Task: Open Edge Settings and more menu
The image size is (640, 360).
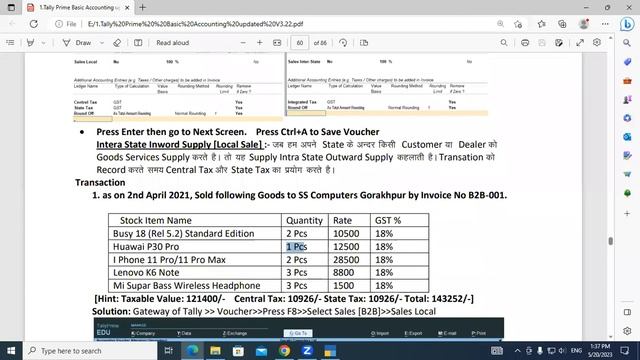Action: [605, 24]
